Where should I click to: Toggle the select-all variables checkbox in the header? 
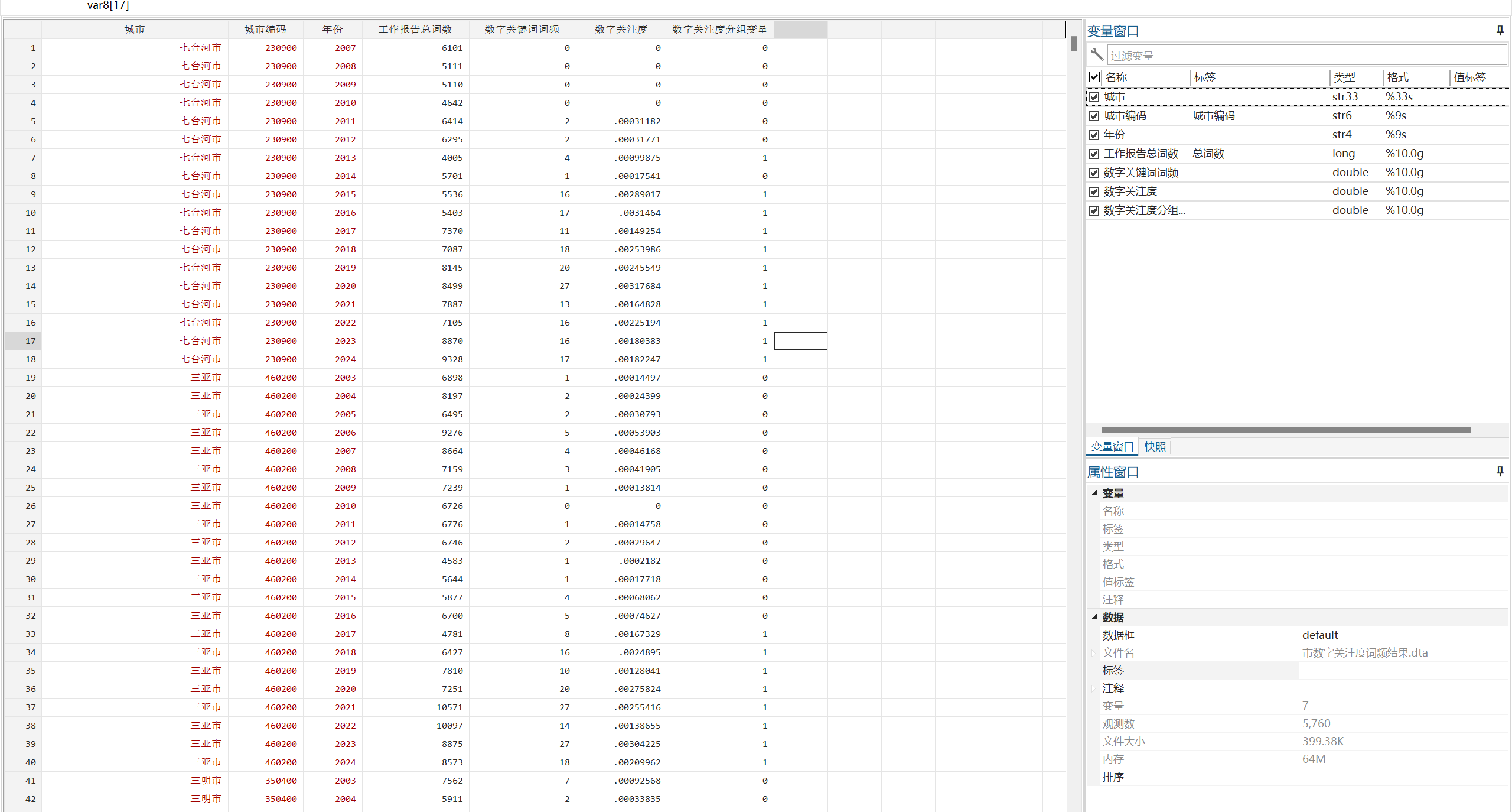coord(1094,77)
